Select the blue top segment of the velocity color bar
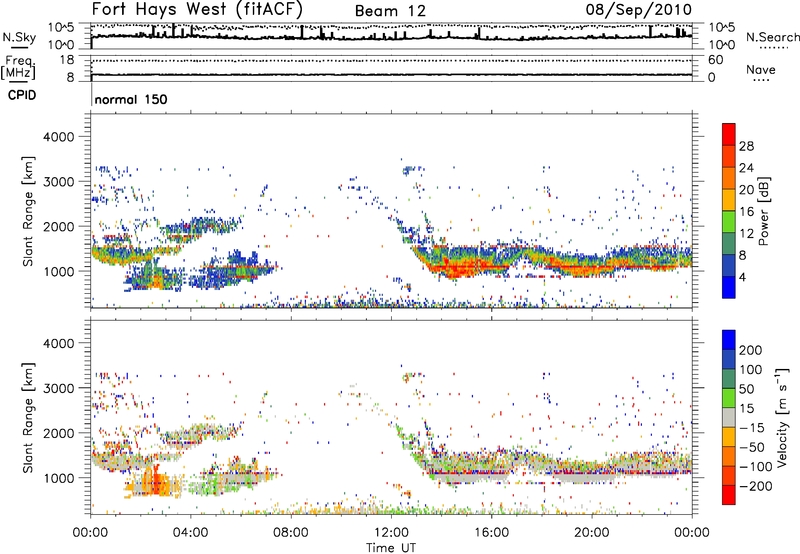 [x=729, y=340]
